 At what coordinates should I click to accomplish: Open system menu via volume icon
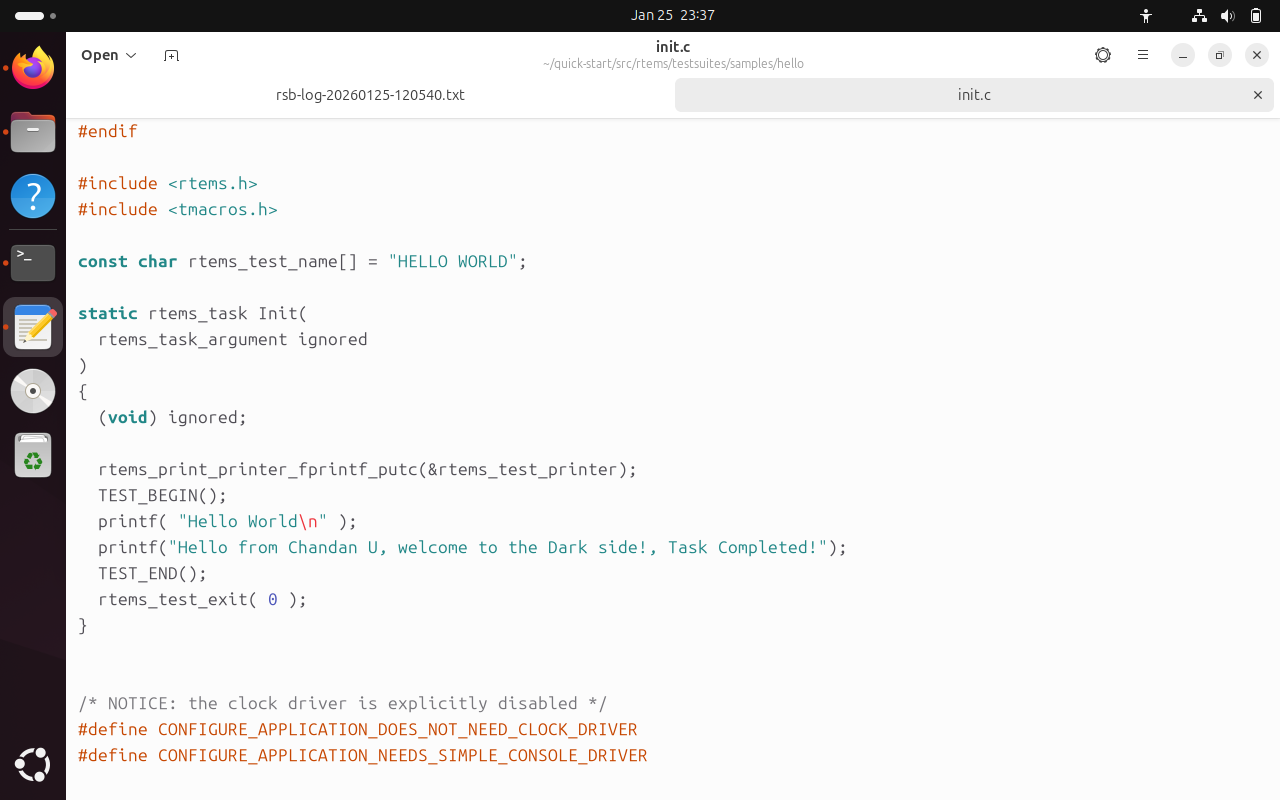click(x=1228, y=16)
